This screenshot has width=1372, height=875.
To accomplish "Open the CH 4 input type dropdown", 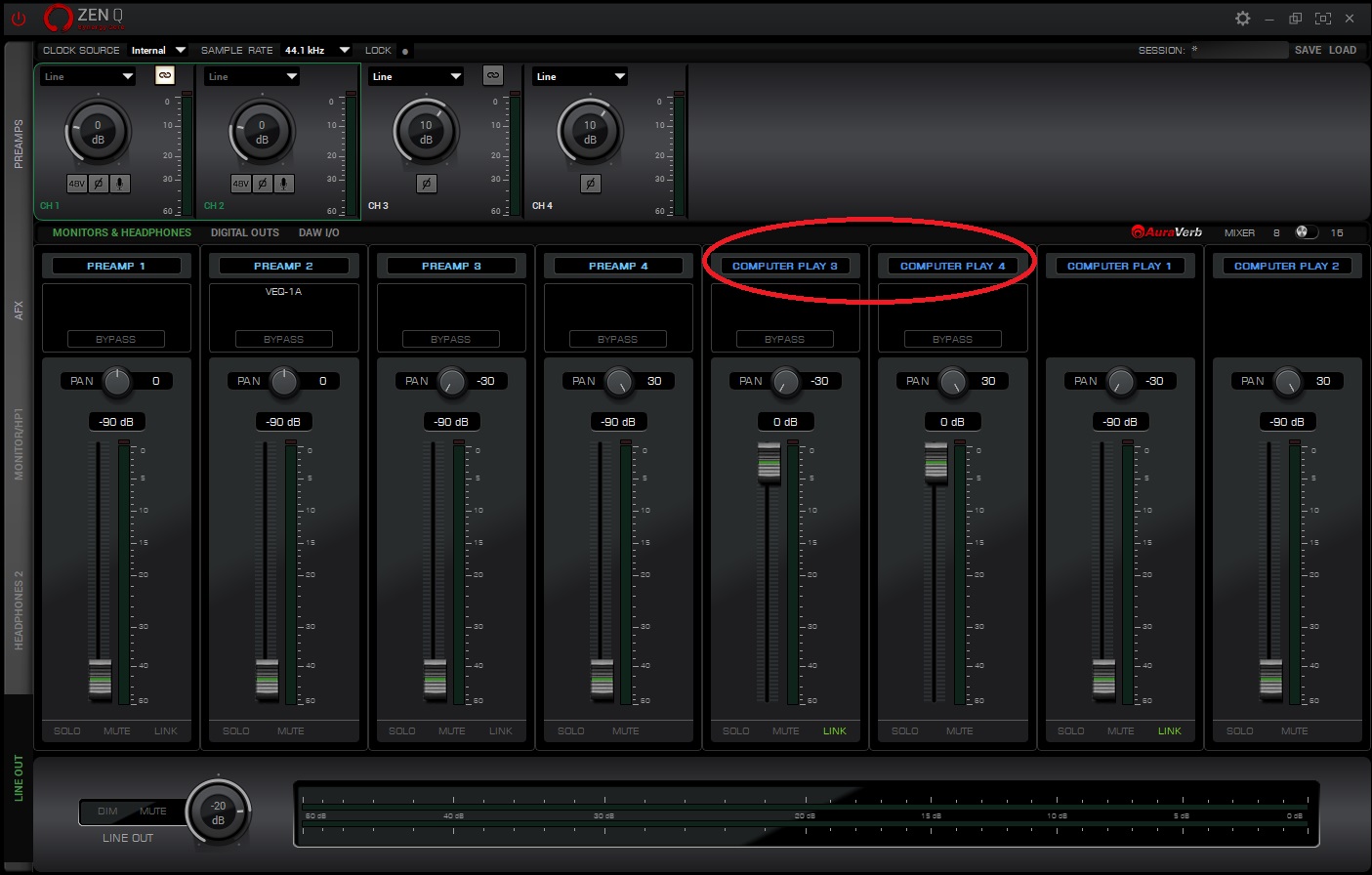I will [581, 76].
